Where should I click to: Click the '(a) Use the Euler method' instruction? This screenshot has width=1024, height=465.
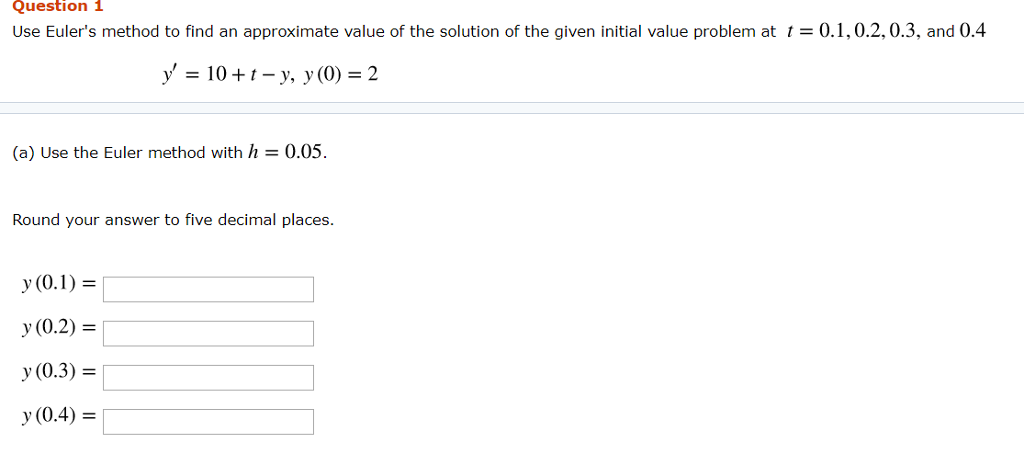click(x=170, y=153)
